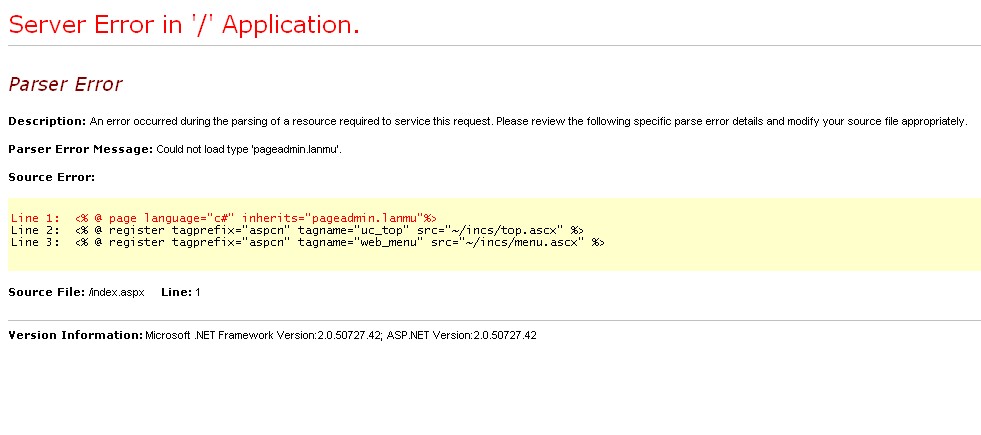Click the red 'Line 1:' label
The height and width of the screenshot is (435, 981).
34,218
